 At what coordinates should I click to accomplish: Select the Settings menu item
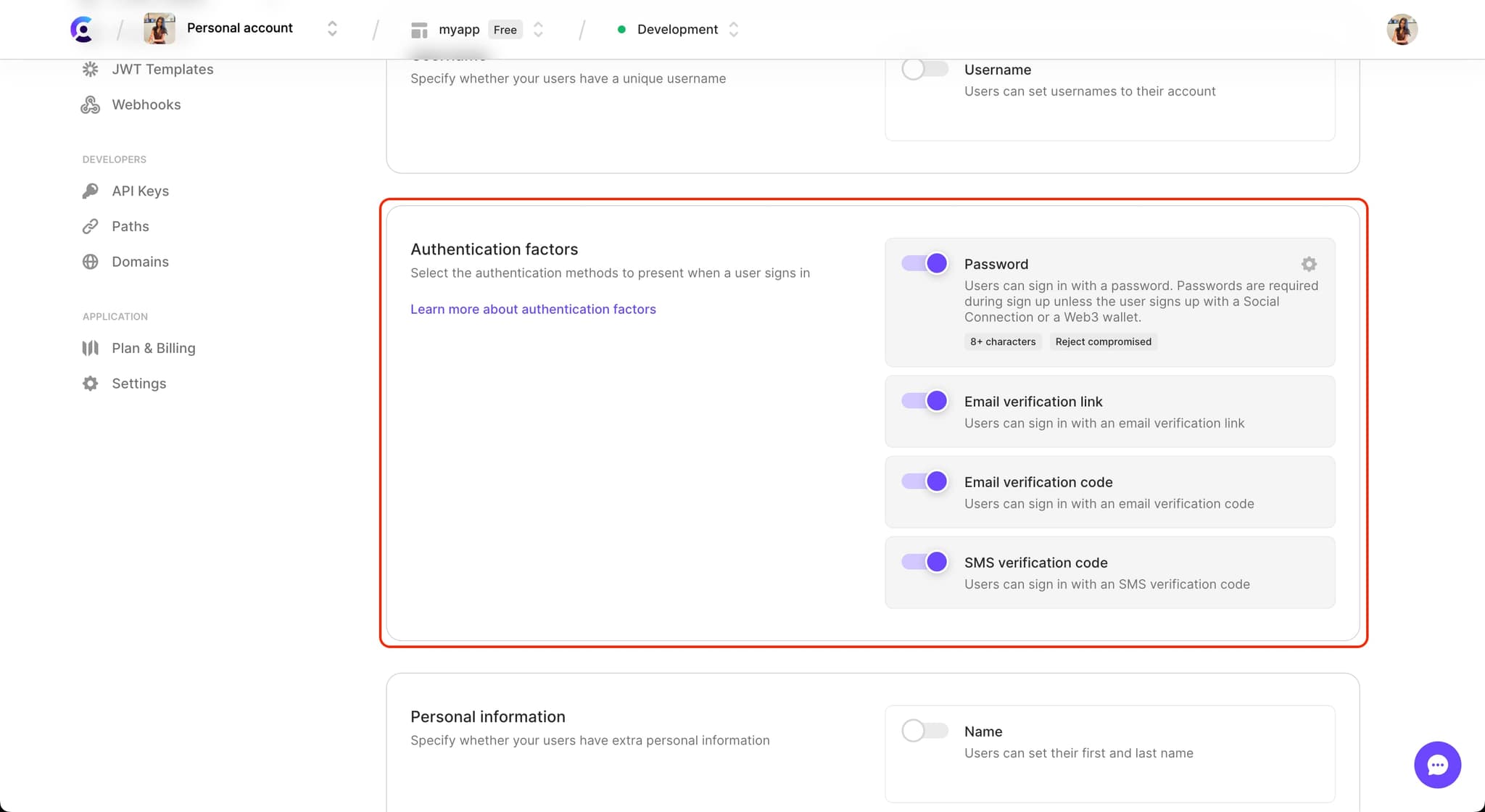coord(138,383)
